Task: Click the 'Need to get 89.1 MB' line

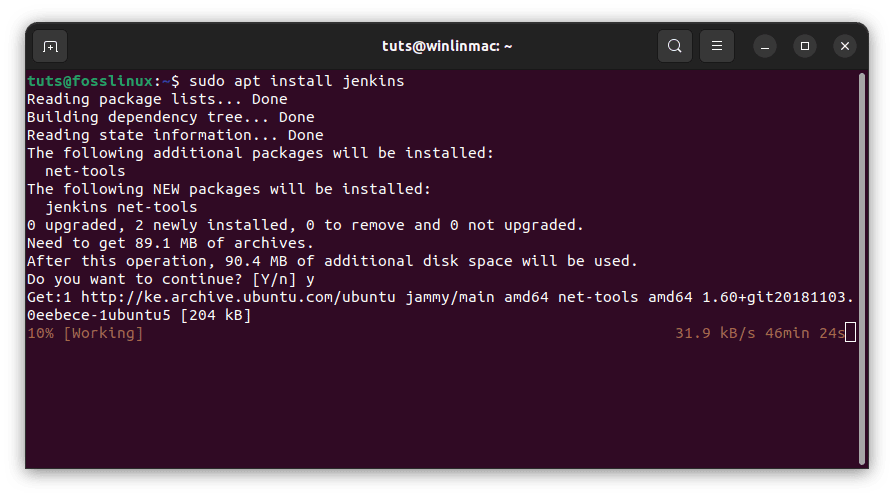Action: tap(170, 243)
